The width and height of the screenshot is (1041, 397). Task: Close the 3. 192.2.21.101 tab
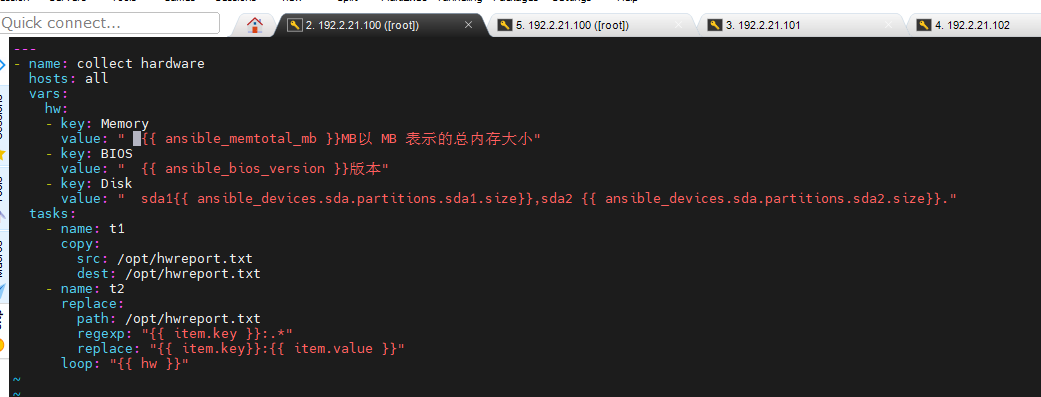888,25
